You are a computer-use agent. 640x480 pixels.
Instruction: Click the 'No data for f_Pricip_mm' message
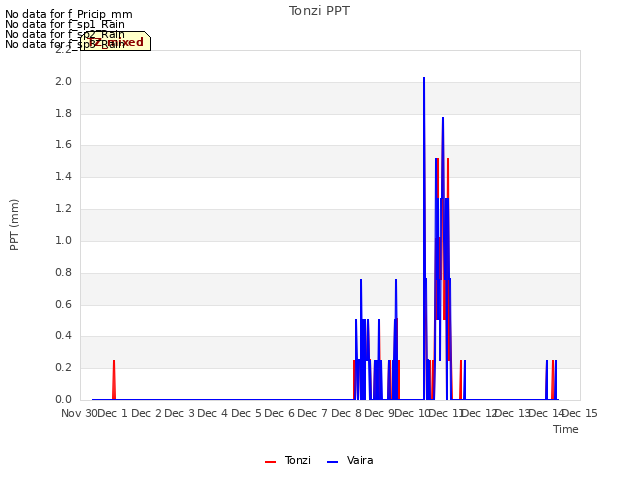(69, 14)
